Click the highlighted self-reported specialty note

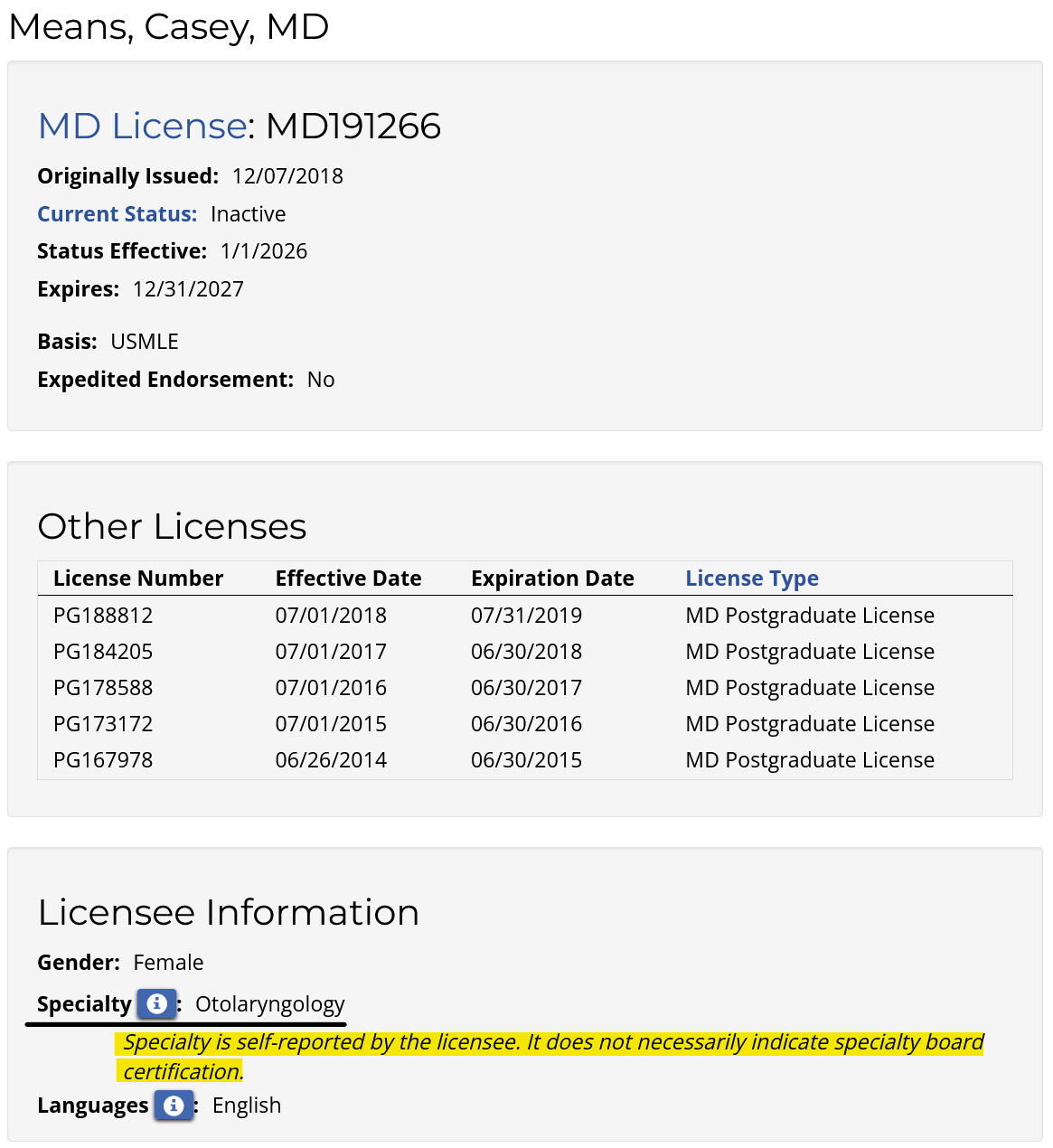point(551,1043)
